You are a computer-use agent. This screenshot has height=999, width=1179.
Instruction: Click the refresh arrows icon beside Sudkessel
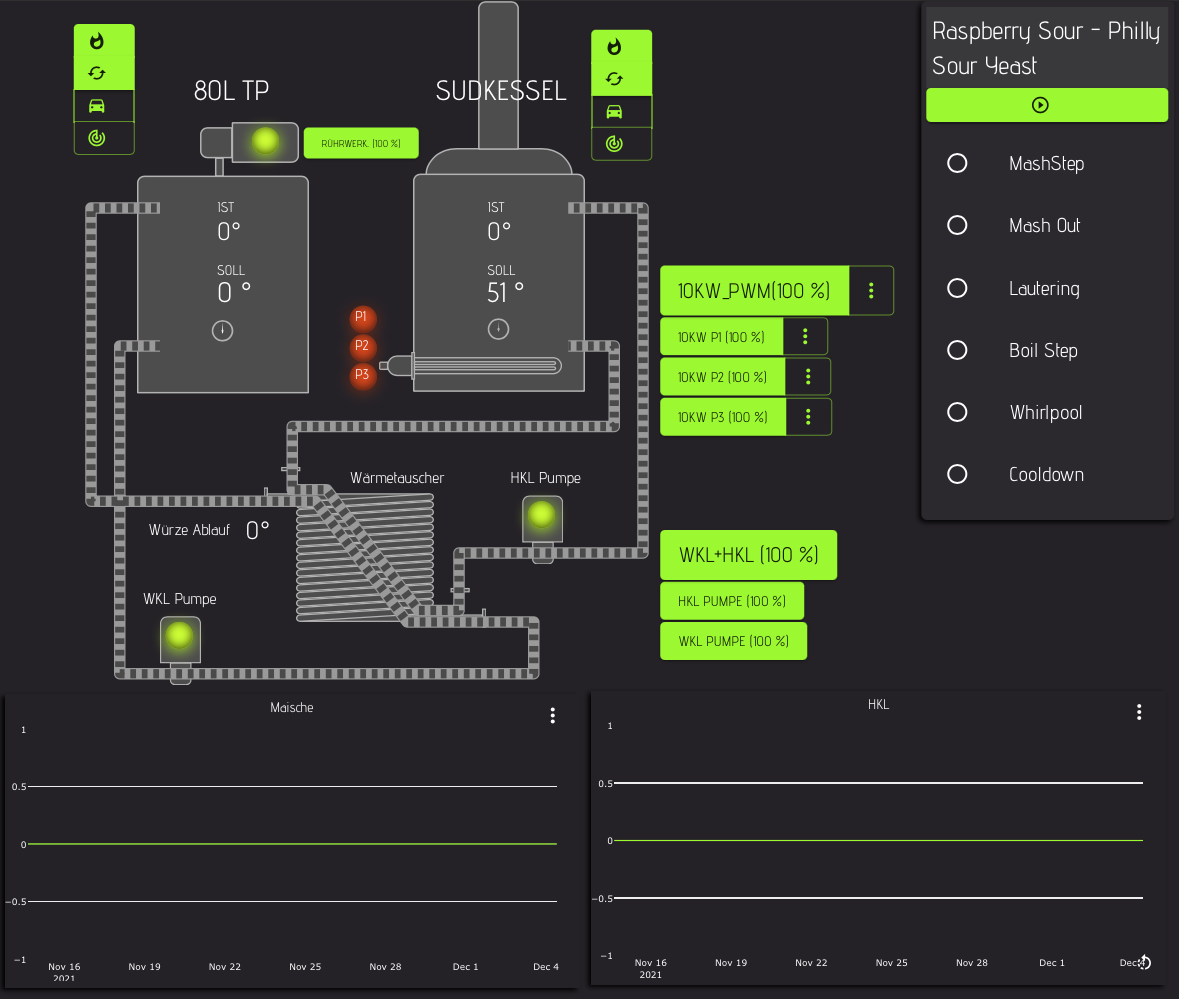pos(614,78)
